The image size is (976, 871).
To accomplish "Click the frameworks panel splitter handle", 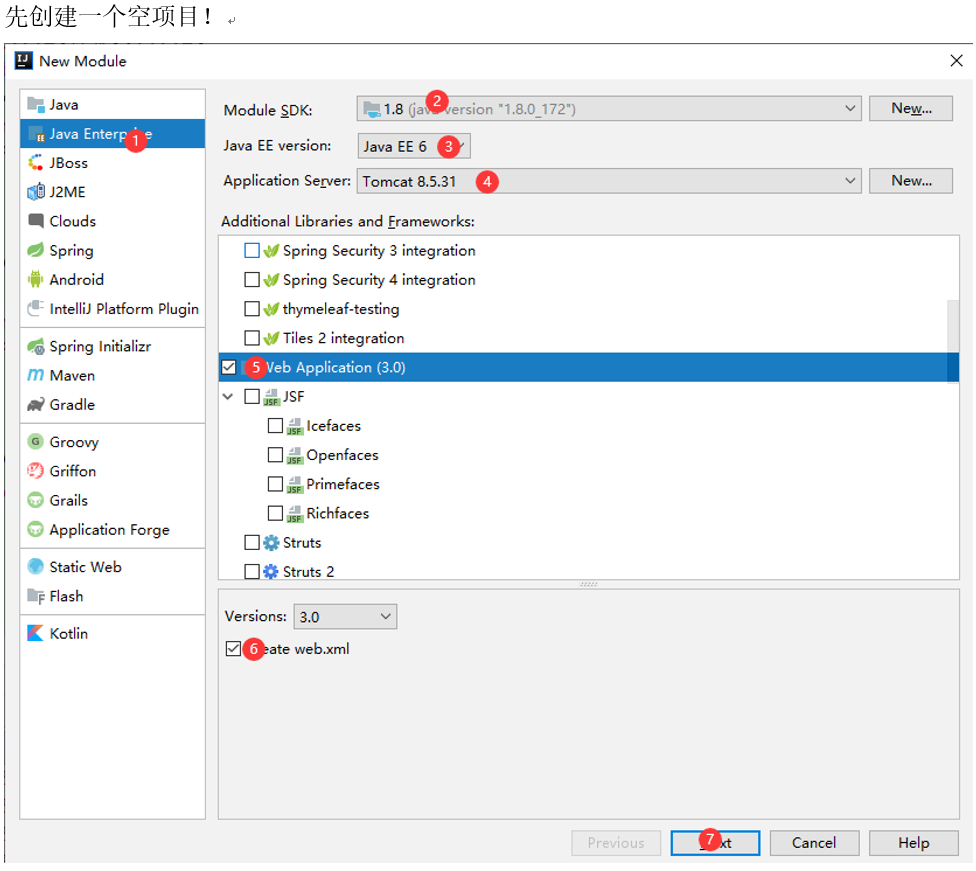I will (588, 585).
